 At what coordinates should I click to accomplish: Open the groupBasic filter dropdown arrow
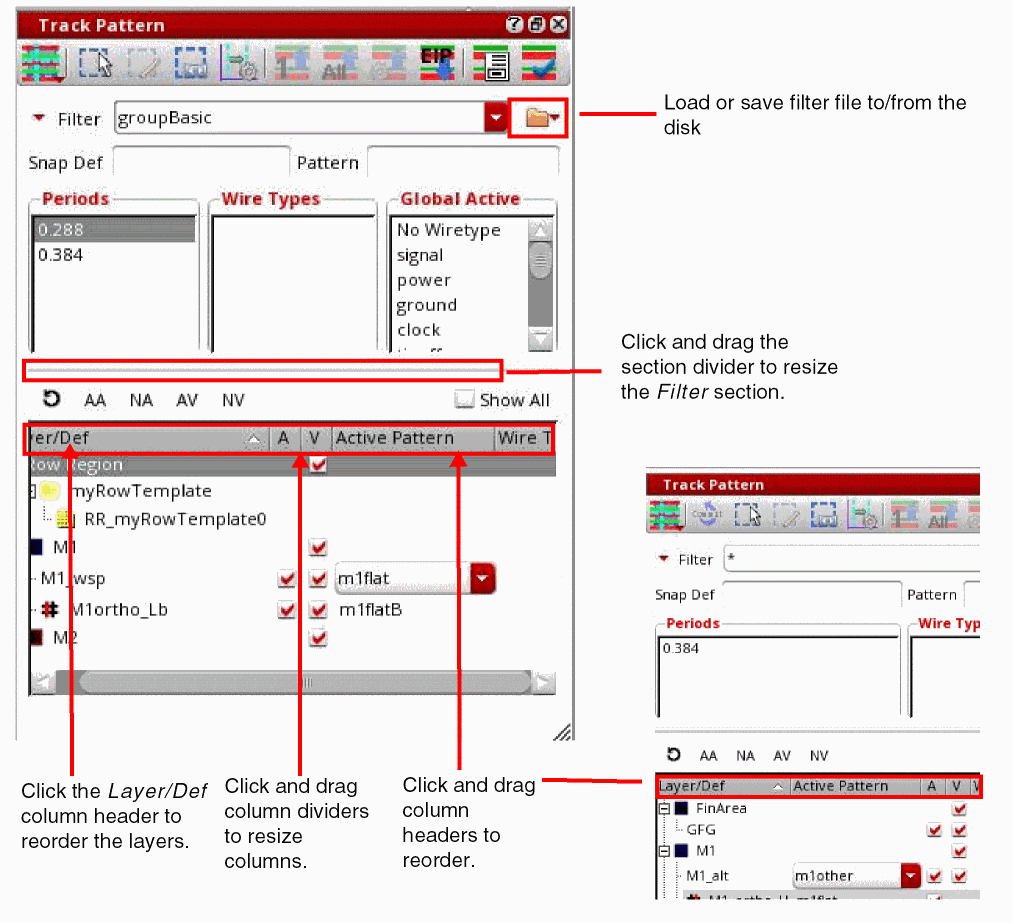click(496, 118)
